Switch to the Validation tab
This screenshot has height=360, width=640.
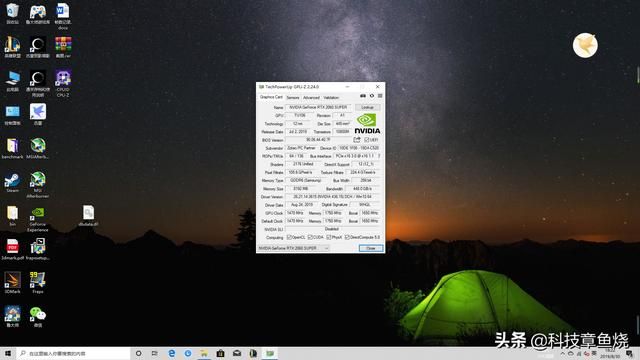coord(331,98)
